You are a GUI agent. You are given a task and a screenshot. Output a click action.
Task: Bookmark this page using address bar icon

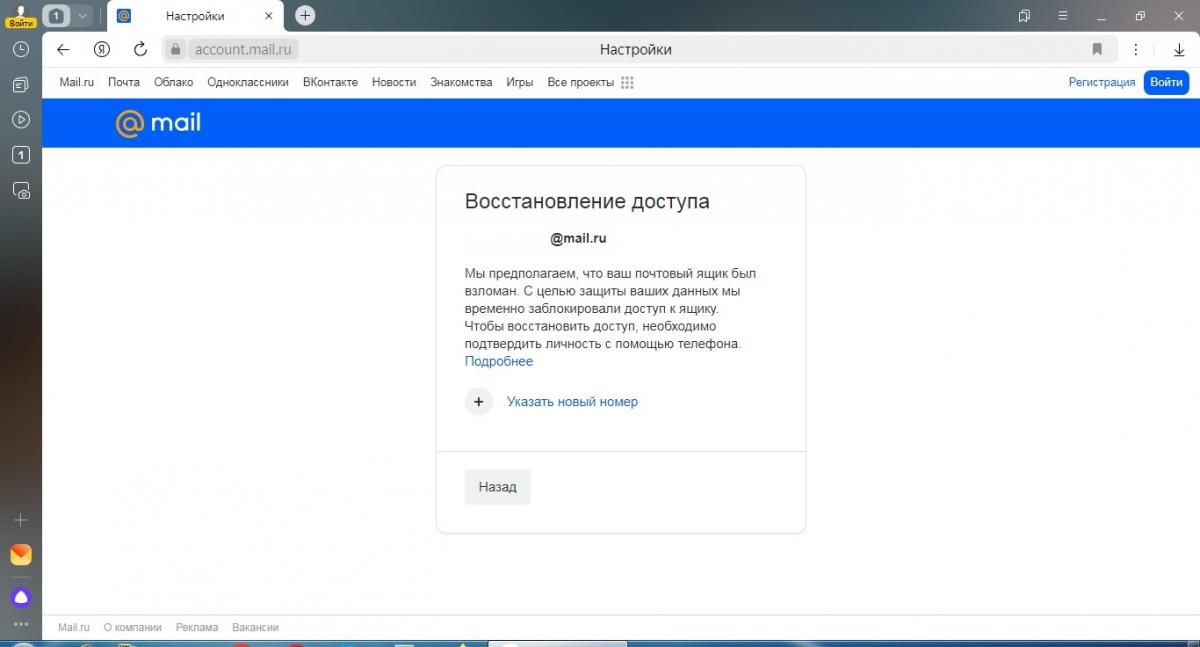pos(1097,49)
